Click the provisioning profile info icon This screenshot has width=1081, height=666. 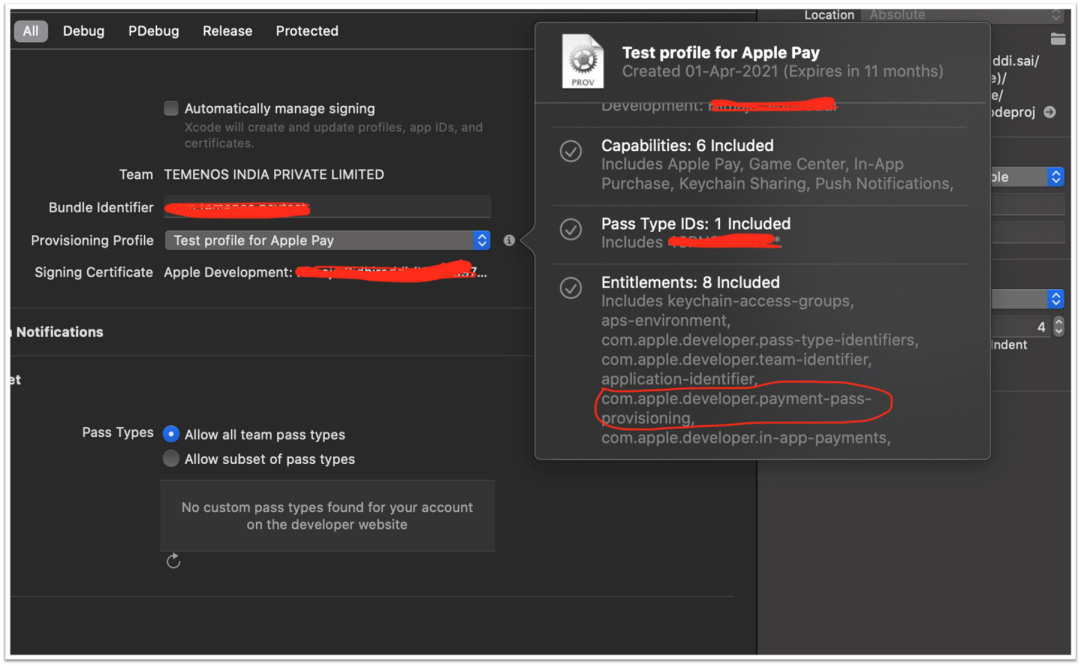(x=509, y=240)
